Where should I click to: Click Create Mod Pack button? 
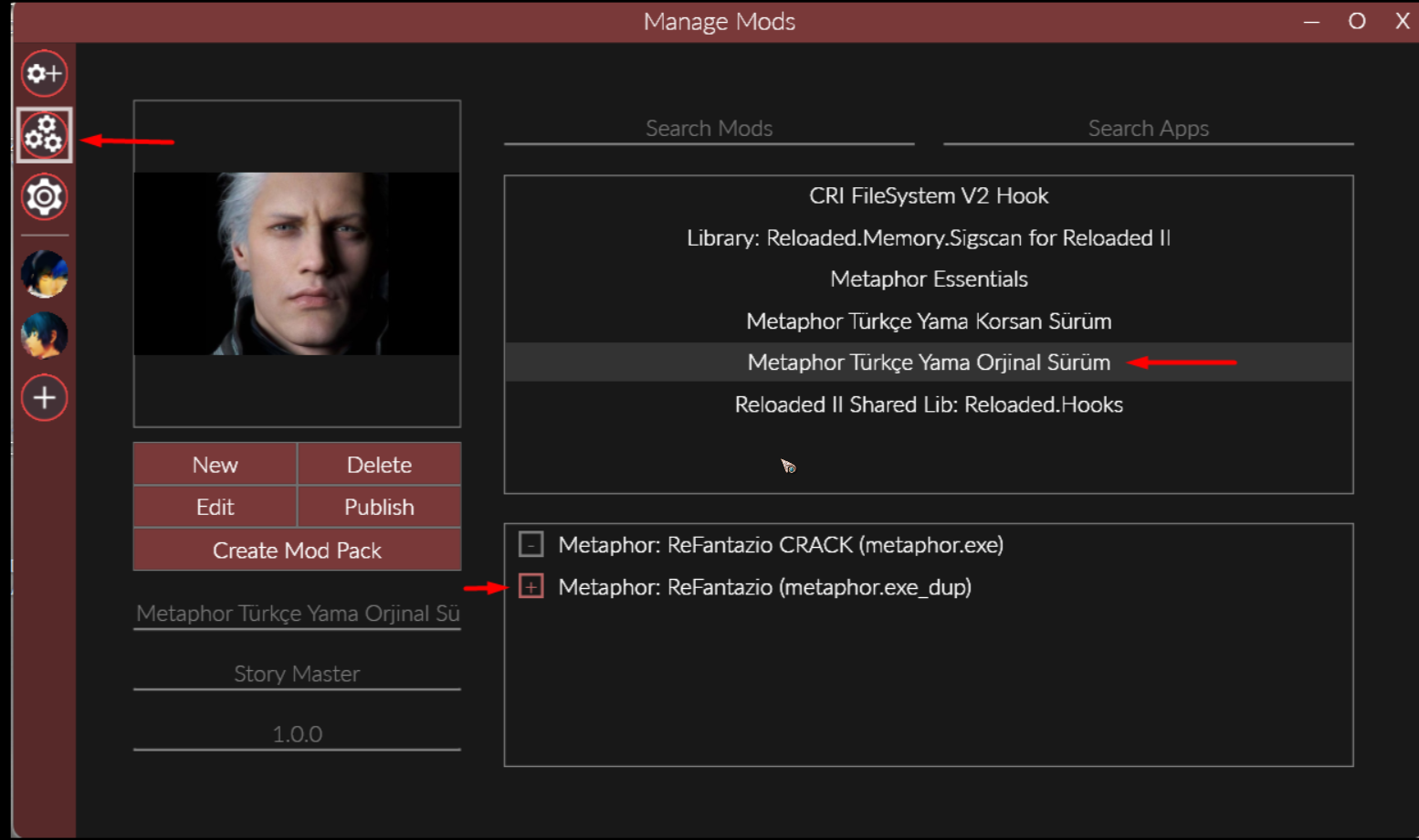[297, 550]
